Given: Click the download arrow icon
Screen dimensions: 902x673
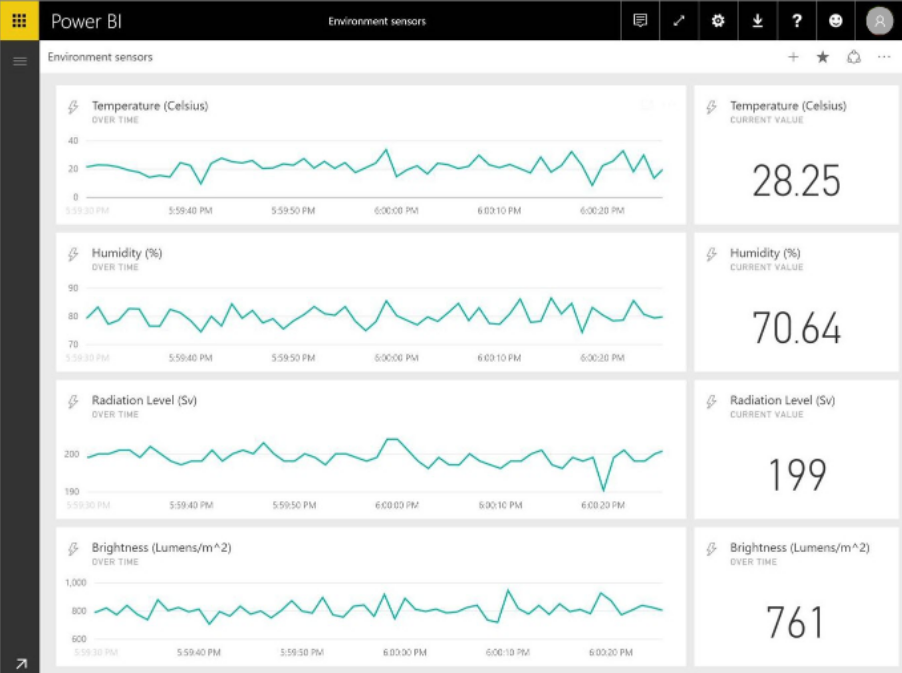Looking at the screenshot, I should click(758, 21).
